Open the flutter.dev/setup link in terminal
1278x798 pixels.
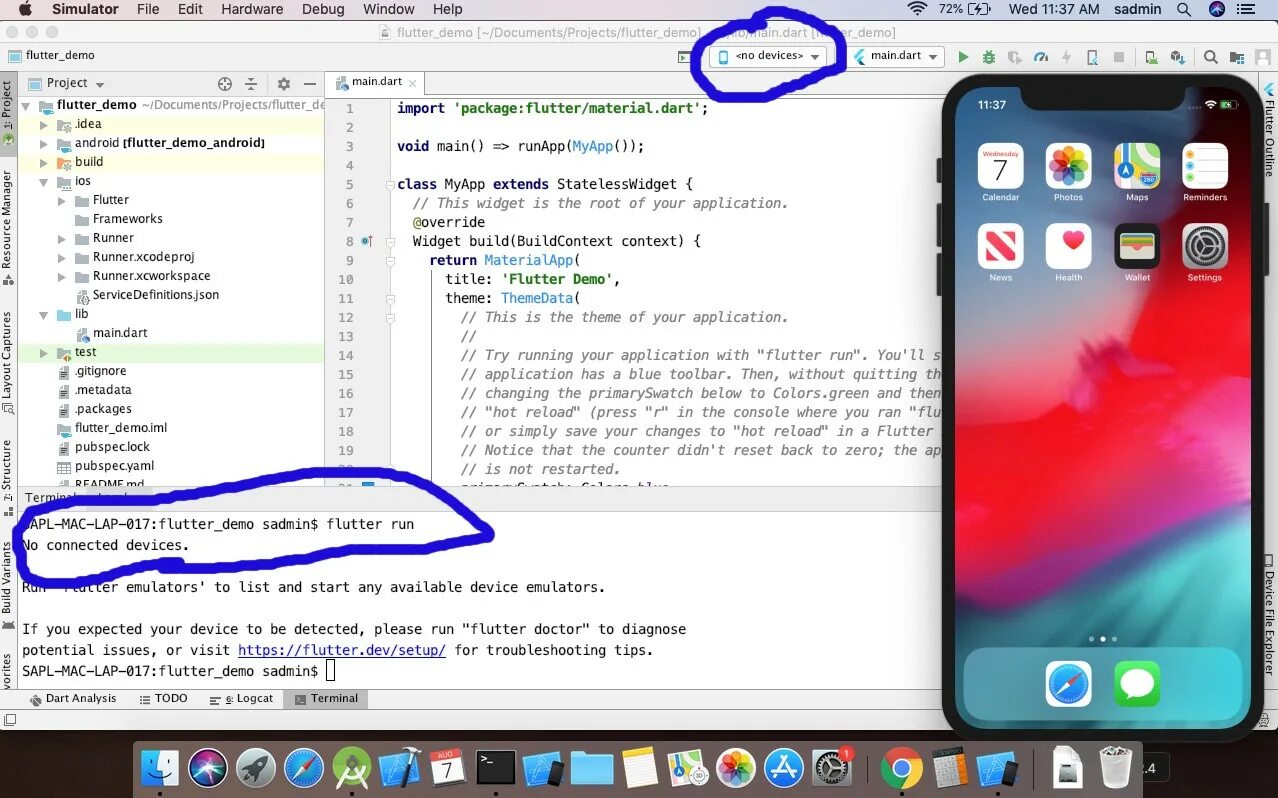tap(342, 650)
